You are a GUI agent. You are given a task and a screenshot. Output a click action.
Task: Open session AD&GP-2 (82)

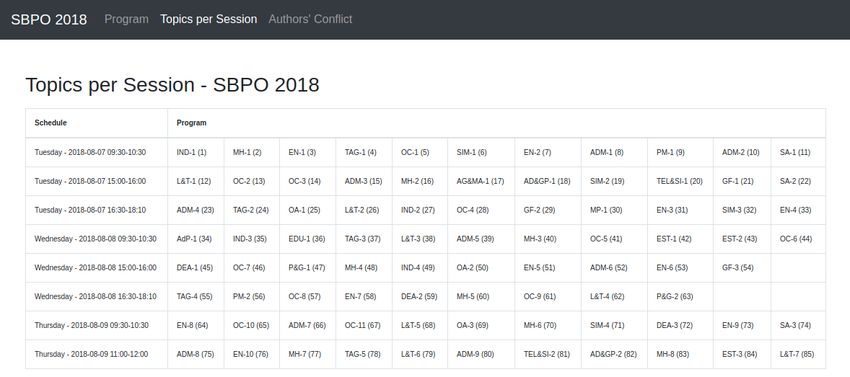pos(613,354)
